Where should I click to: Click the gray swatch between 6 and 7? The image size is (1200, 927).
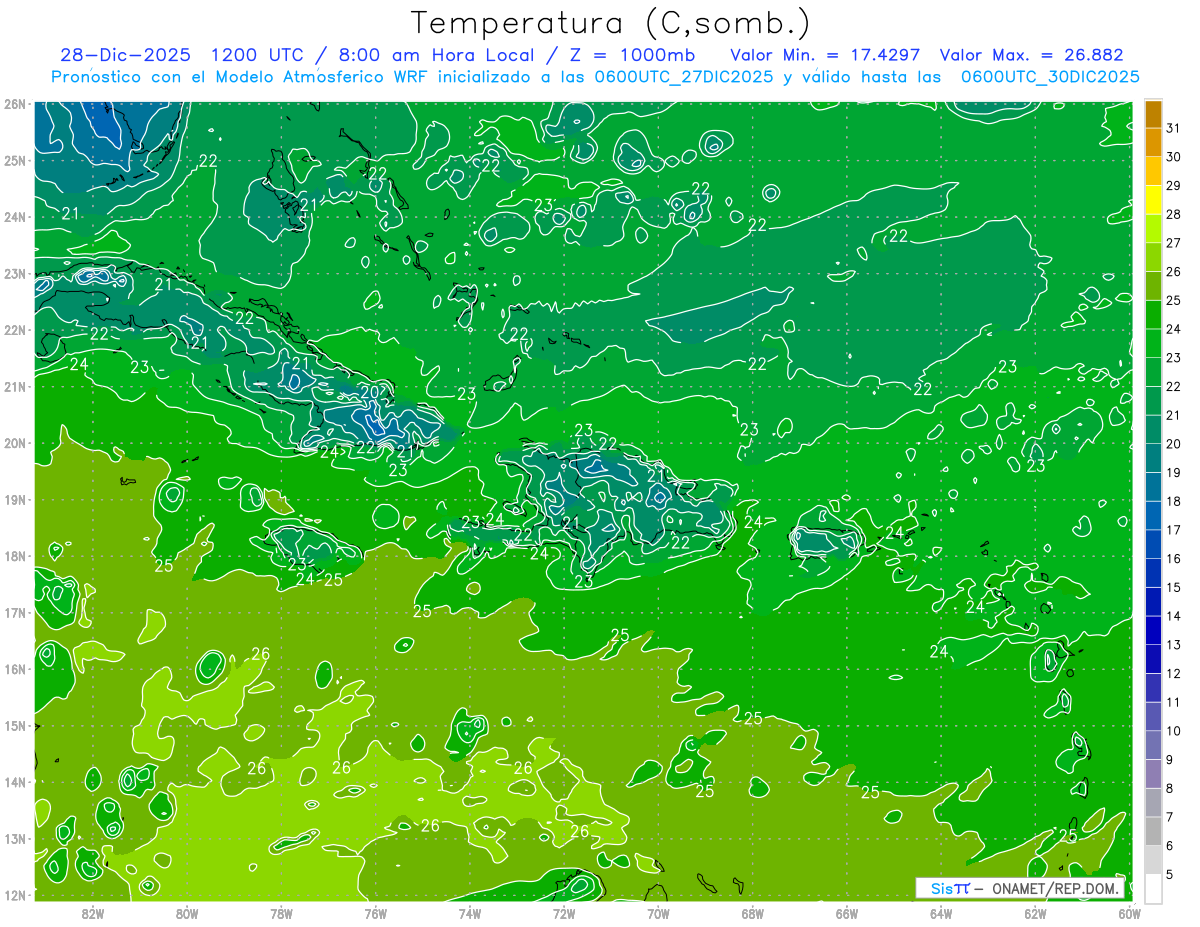tap(1153, 831)
